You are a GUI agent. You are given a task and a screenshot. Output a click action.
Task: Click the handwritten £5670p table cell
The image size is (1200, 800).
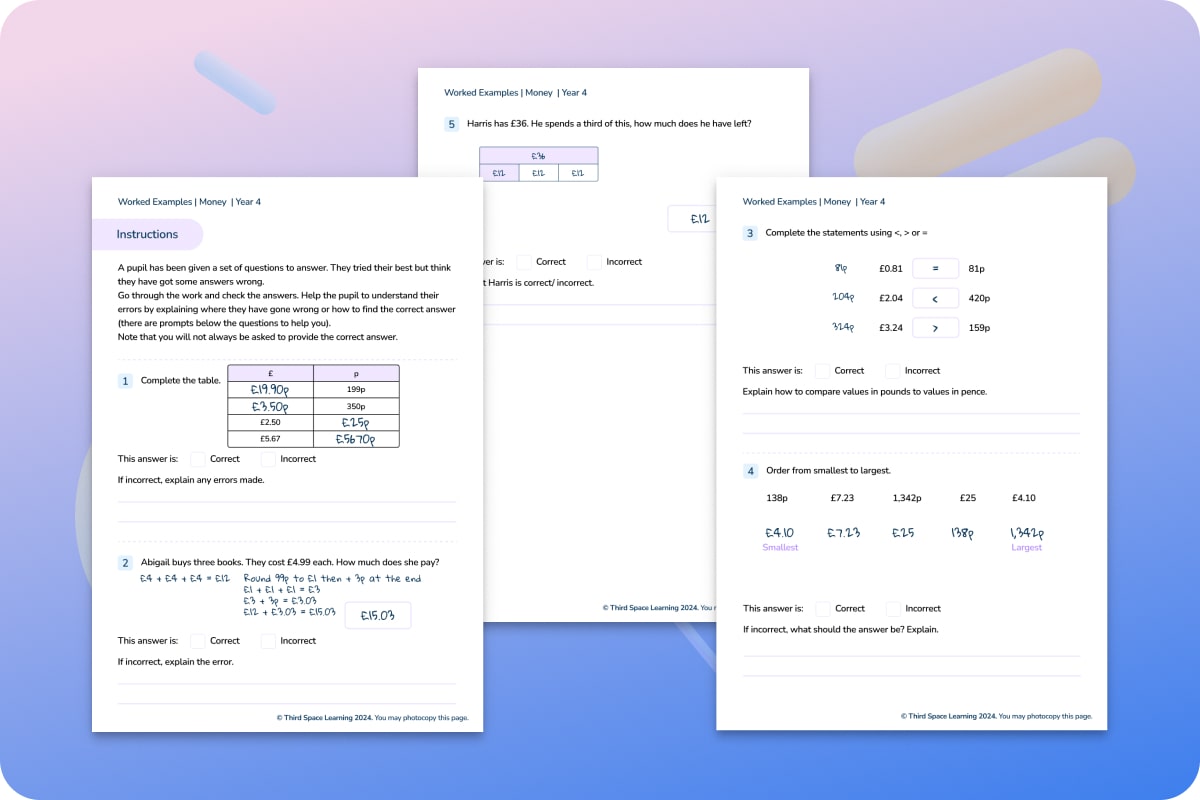pos(356,439)
